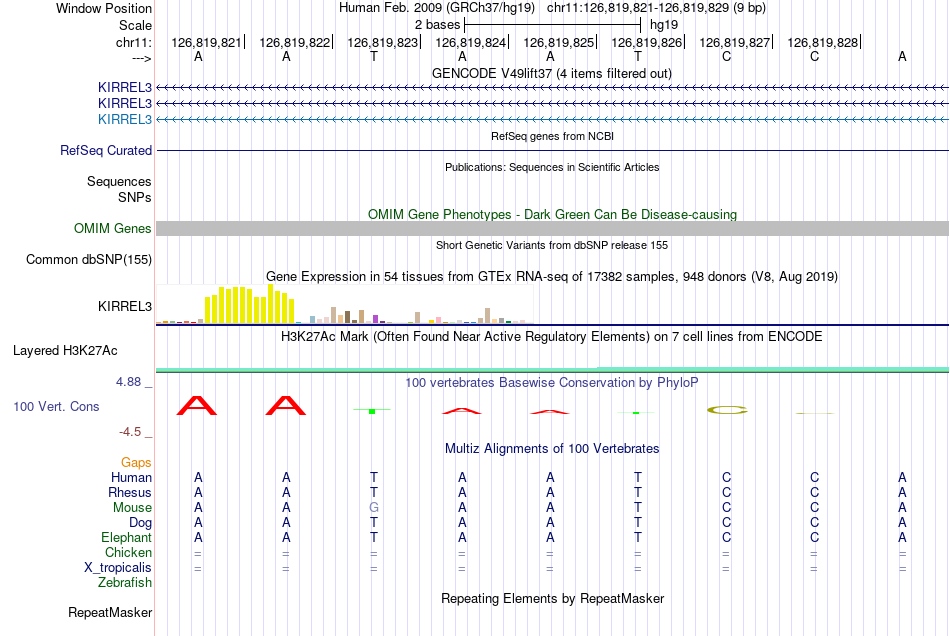Click the Zebrafish alignment row label
Screen dimensions: 950x636
pos(125,582)
